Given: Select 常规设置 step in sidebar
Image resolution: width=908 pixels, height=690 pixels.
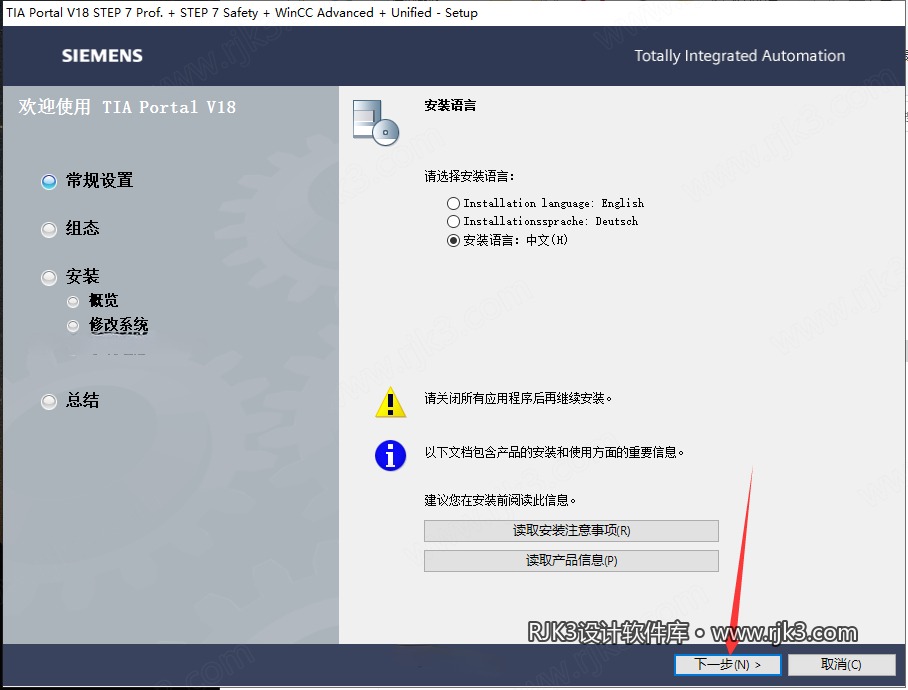Looking at the screenshot, I should (x=100, y=180).
